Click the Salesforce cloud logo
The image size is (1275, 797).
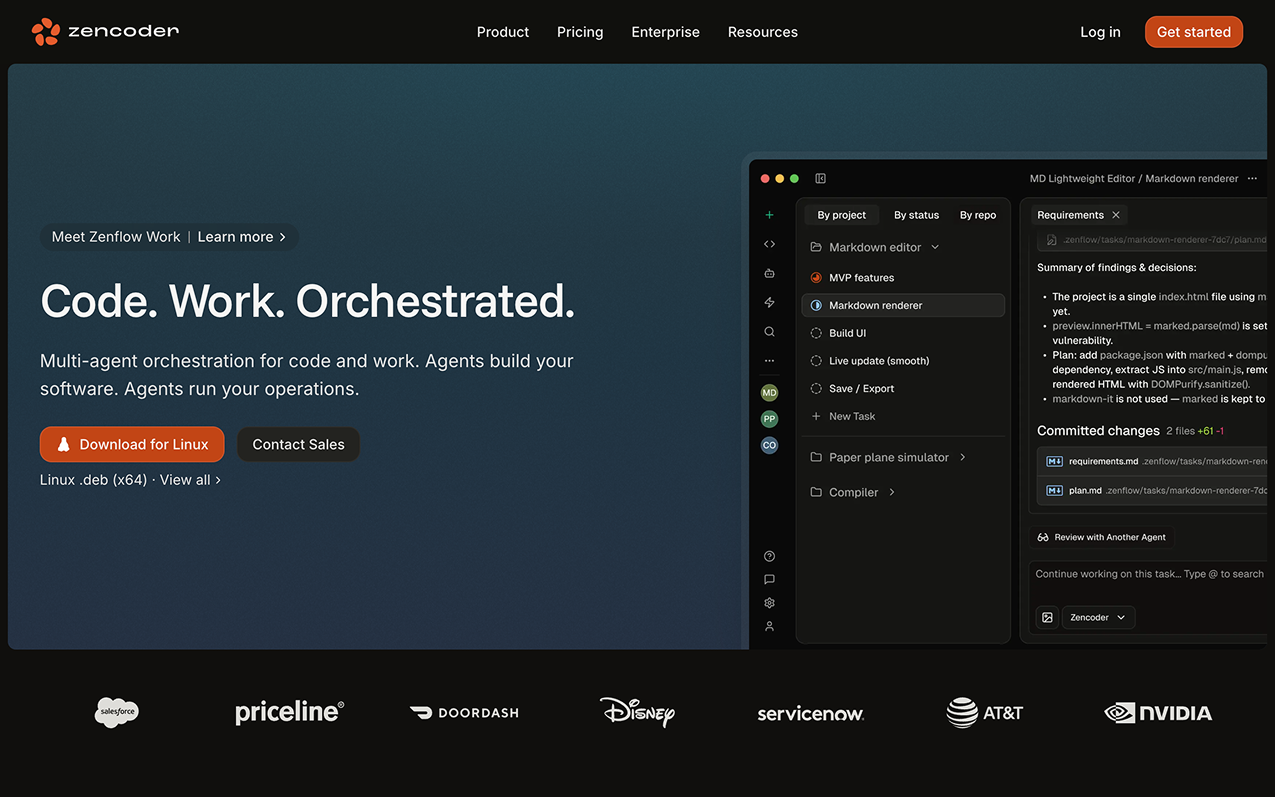click(x=117, y=712)
